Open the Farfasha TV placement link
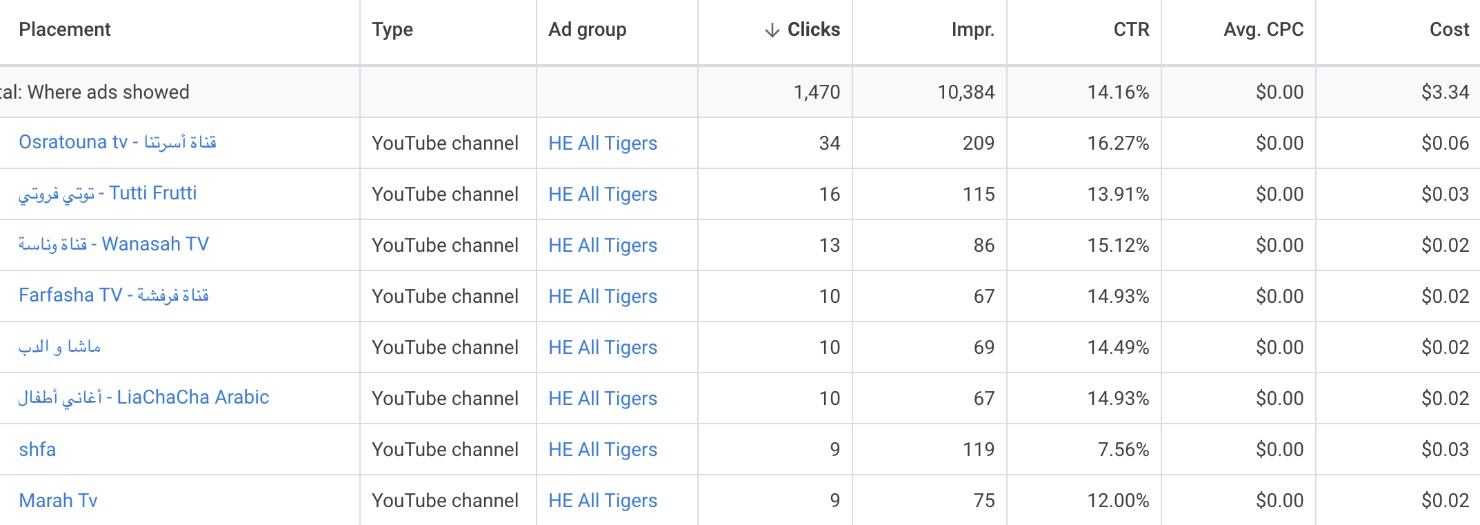 pyautogui.click(x=113, y=295)
